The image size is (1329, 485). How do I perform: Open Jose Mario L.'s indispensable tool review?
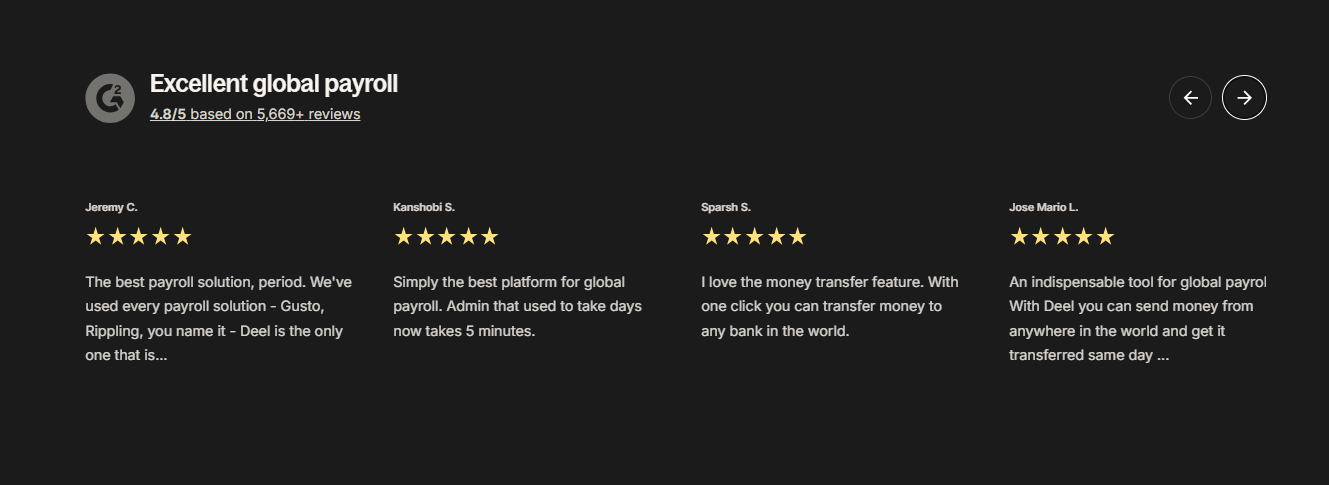[x=1138, y=319]
